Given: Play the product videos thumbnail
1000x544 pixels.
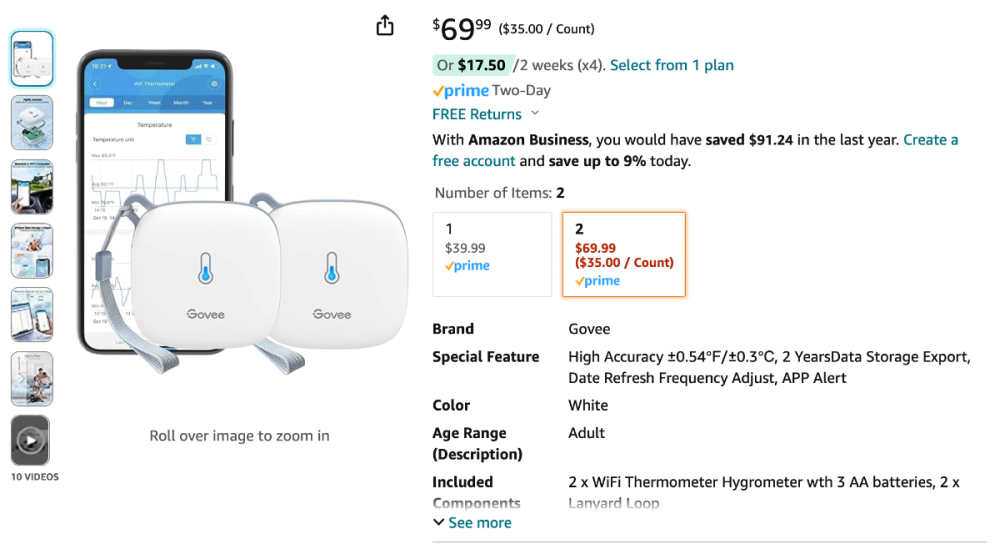Looking at the screenshot, I should tap(31, 440).
